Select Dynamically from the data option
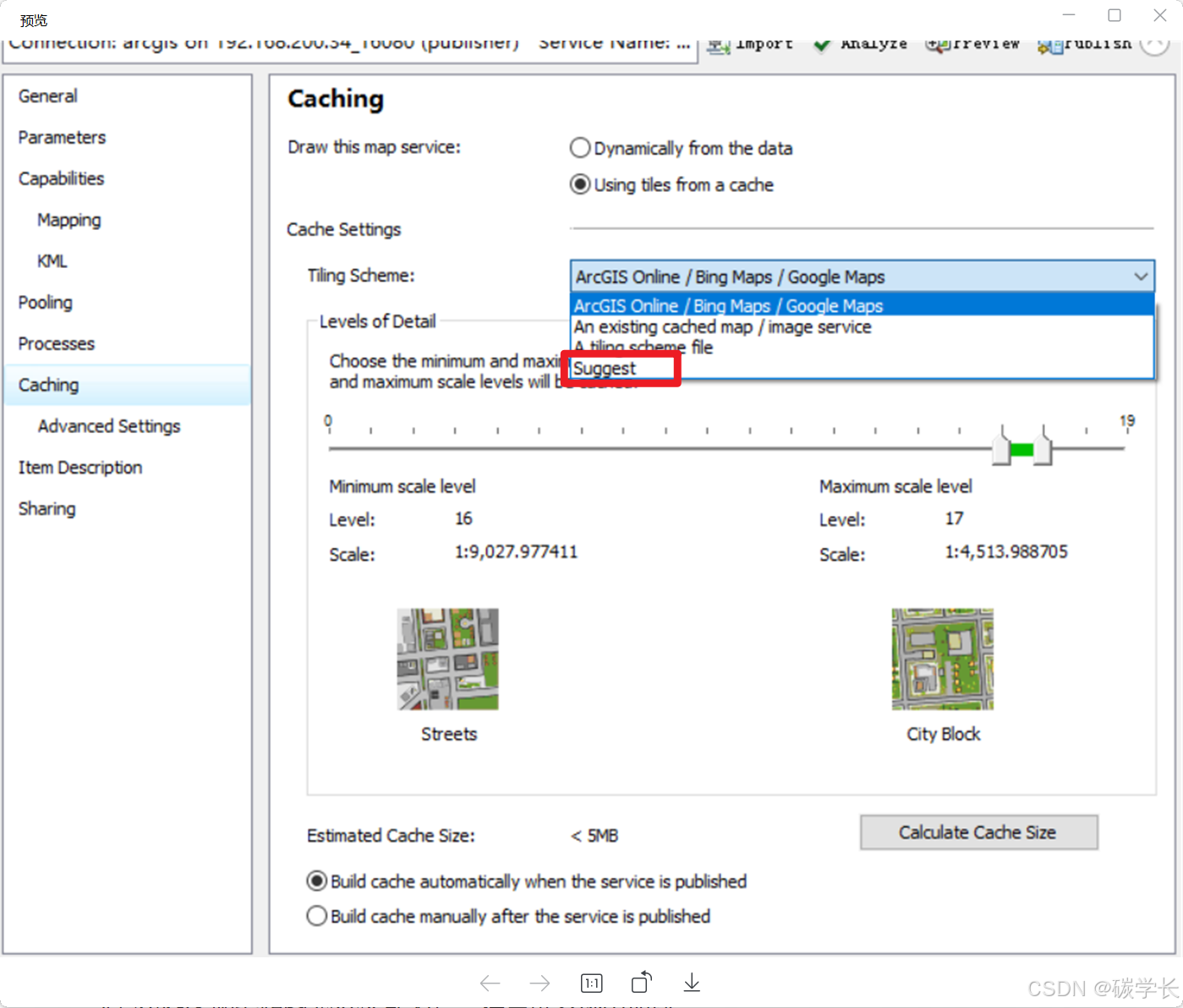Viewport: 1183px width, 1008px height. point(580,148)
